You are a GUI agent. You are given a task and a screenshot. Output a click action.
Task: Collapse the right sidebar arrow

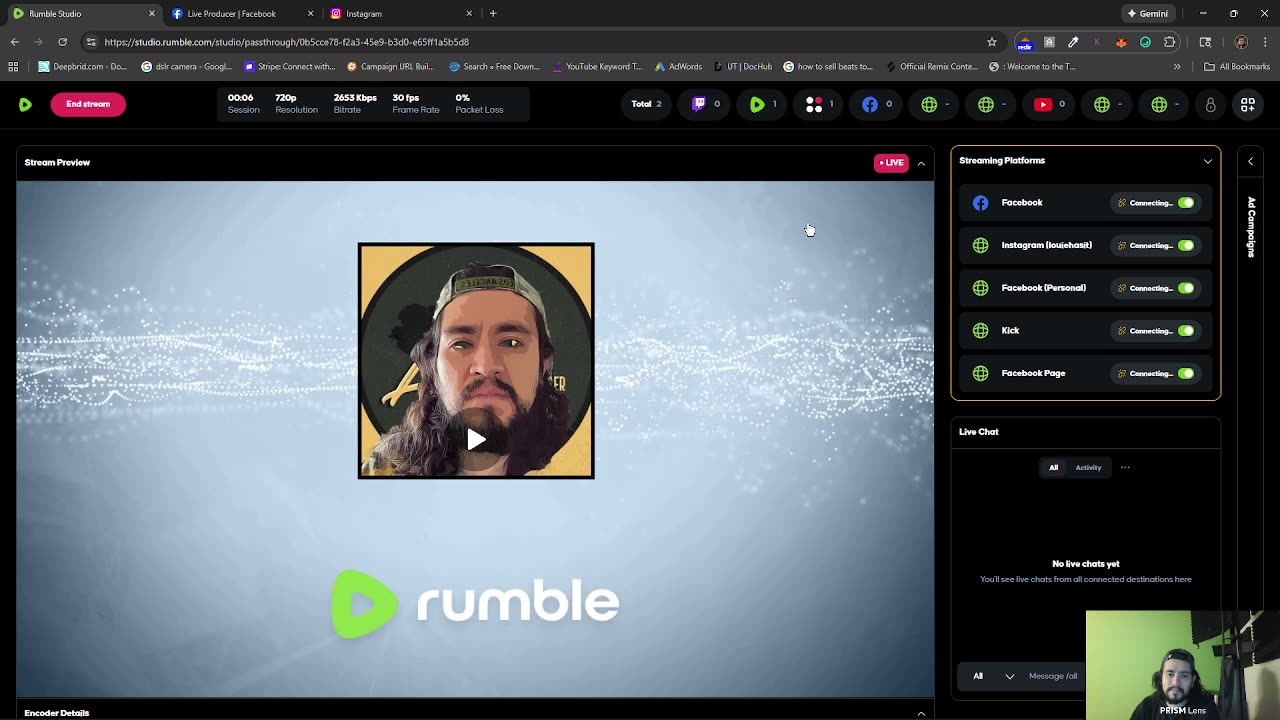(x=1250, y=161)
